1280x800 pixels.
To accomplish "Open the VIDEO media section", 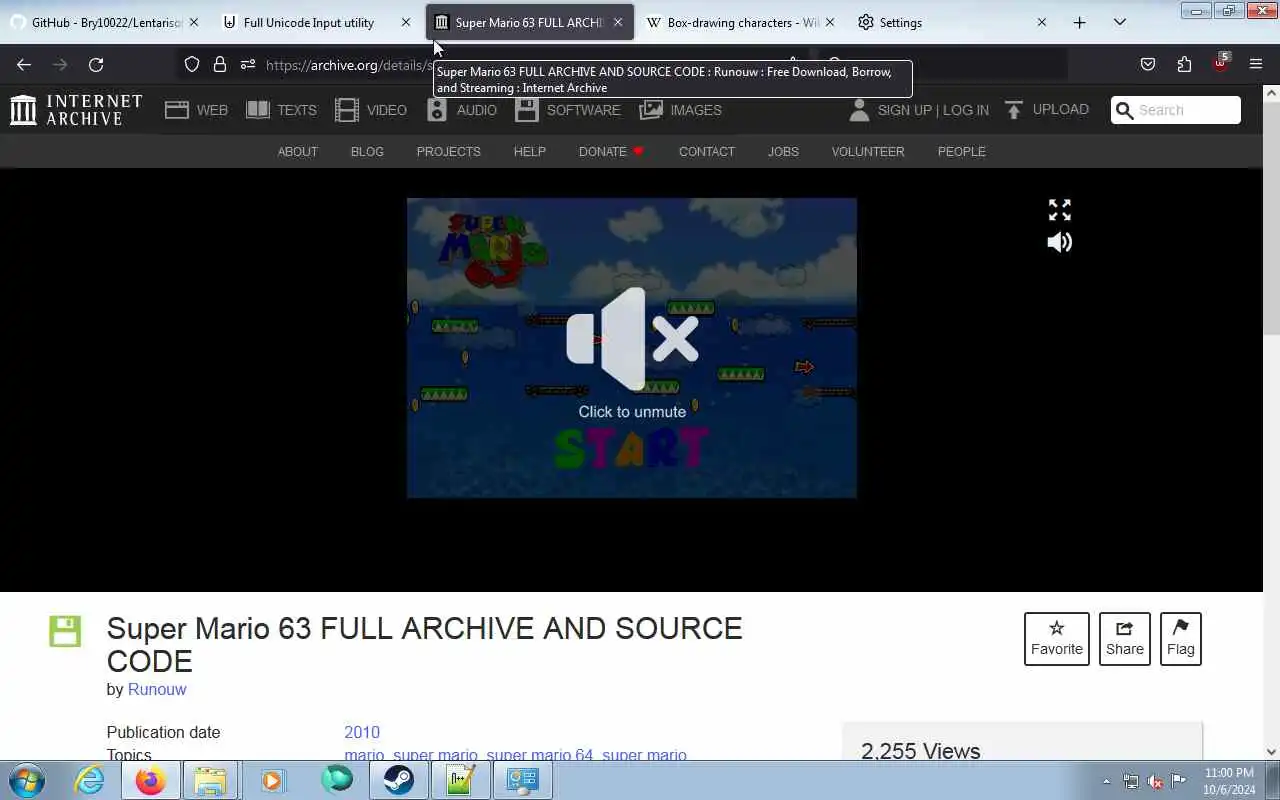I will (x=371, y=110).
